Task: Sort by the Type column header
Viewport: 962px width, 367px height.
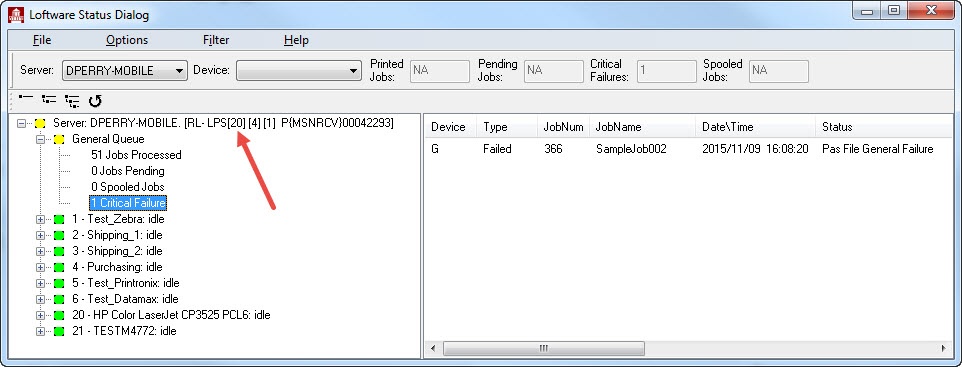Action: (x=507, y=127)
